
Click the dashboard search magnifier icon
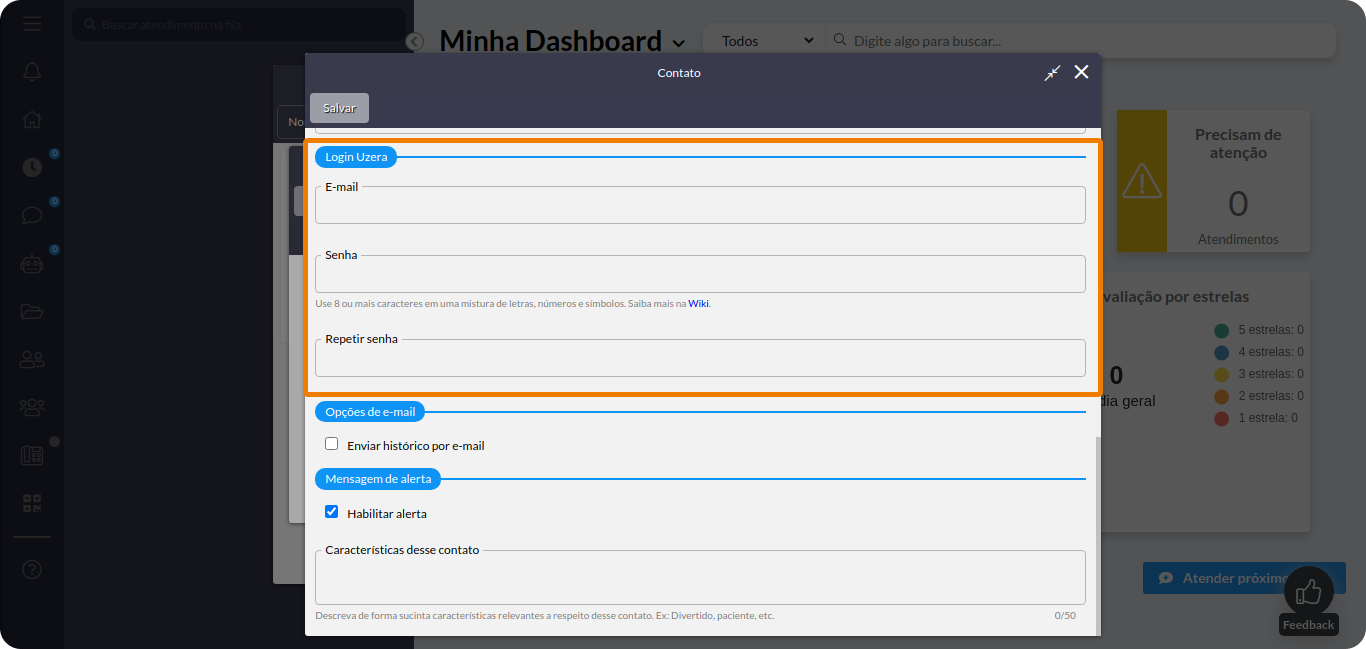838,41
